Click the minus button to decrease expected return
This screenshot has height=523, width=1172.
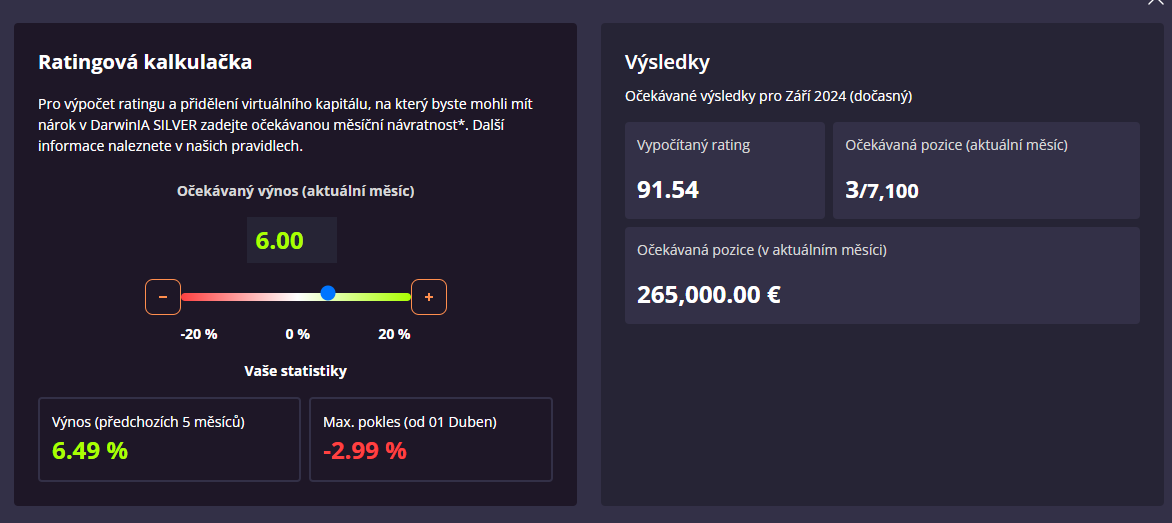click(163, 297)
